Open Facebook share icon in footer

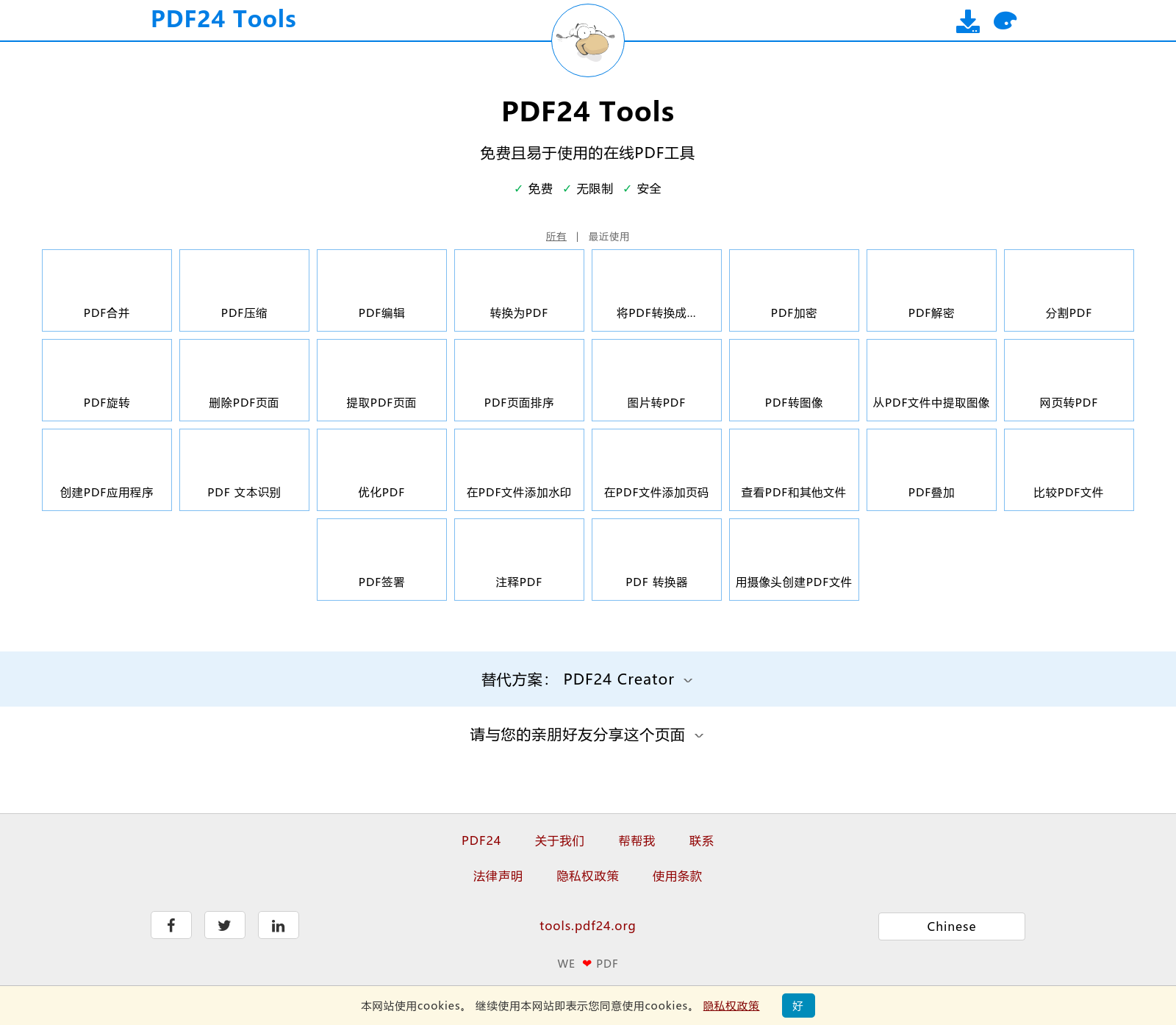click(x=171, y=925)
